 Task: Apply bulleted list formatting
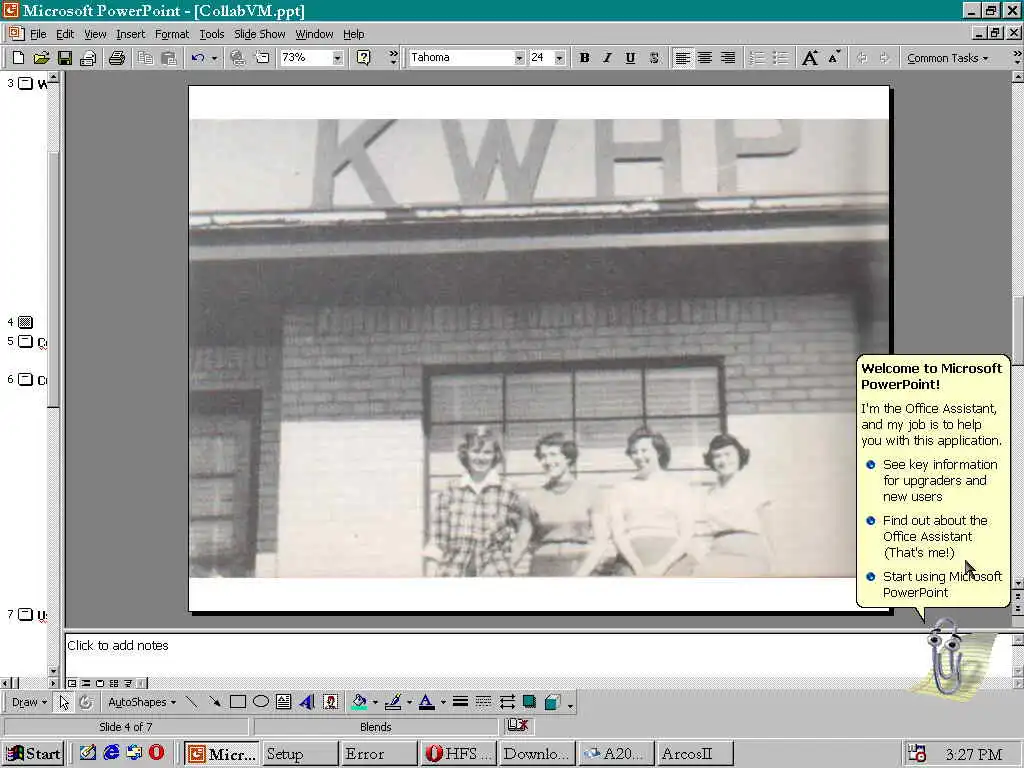780,58
